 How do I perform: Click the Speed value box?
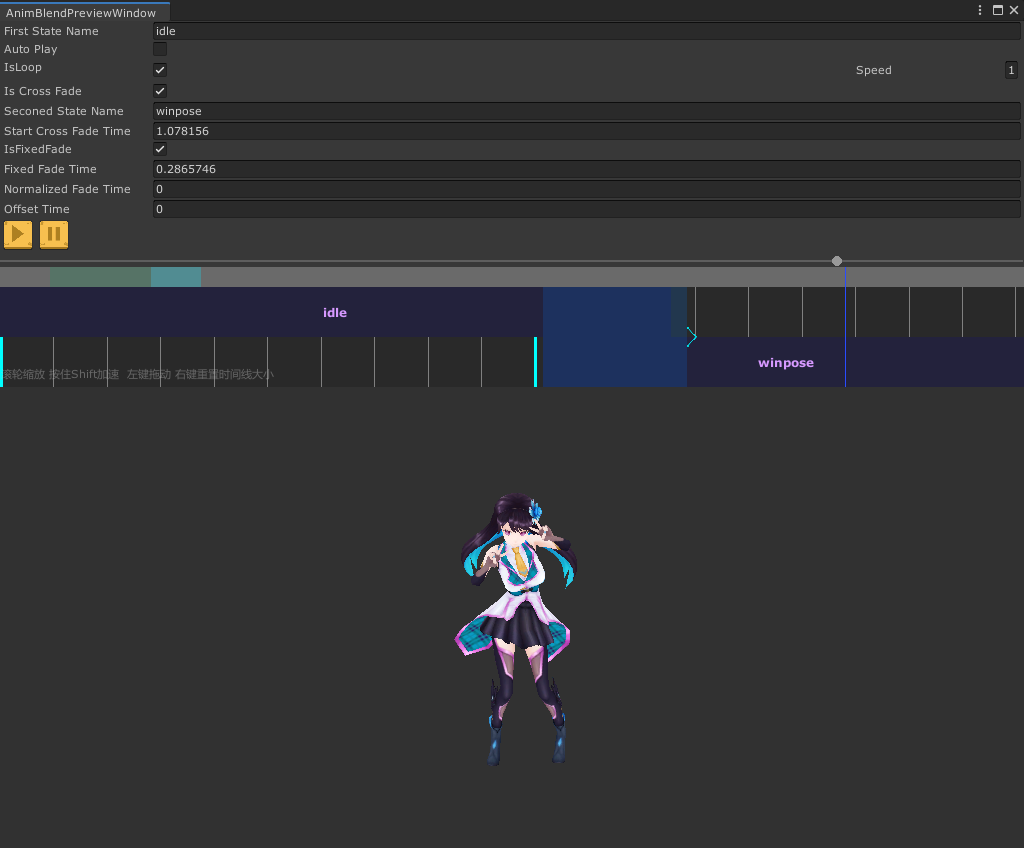point(1010,70)
